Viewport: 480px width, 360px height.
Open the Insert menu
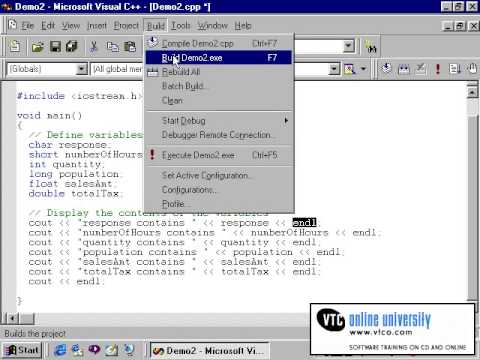pyautogui.click(x=97, y=26)
